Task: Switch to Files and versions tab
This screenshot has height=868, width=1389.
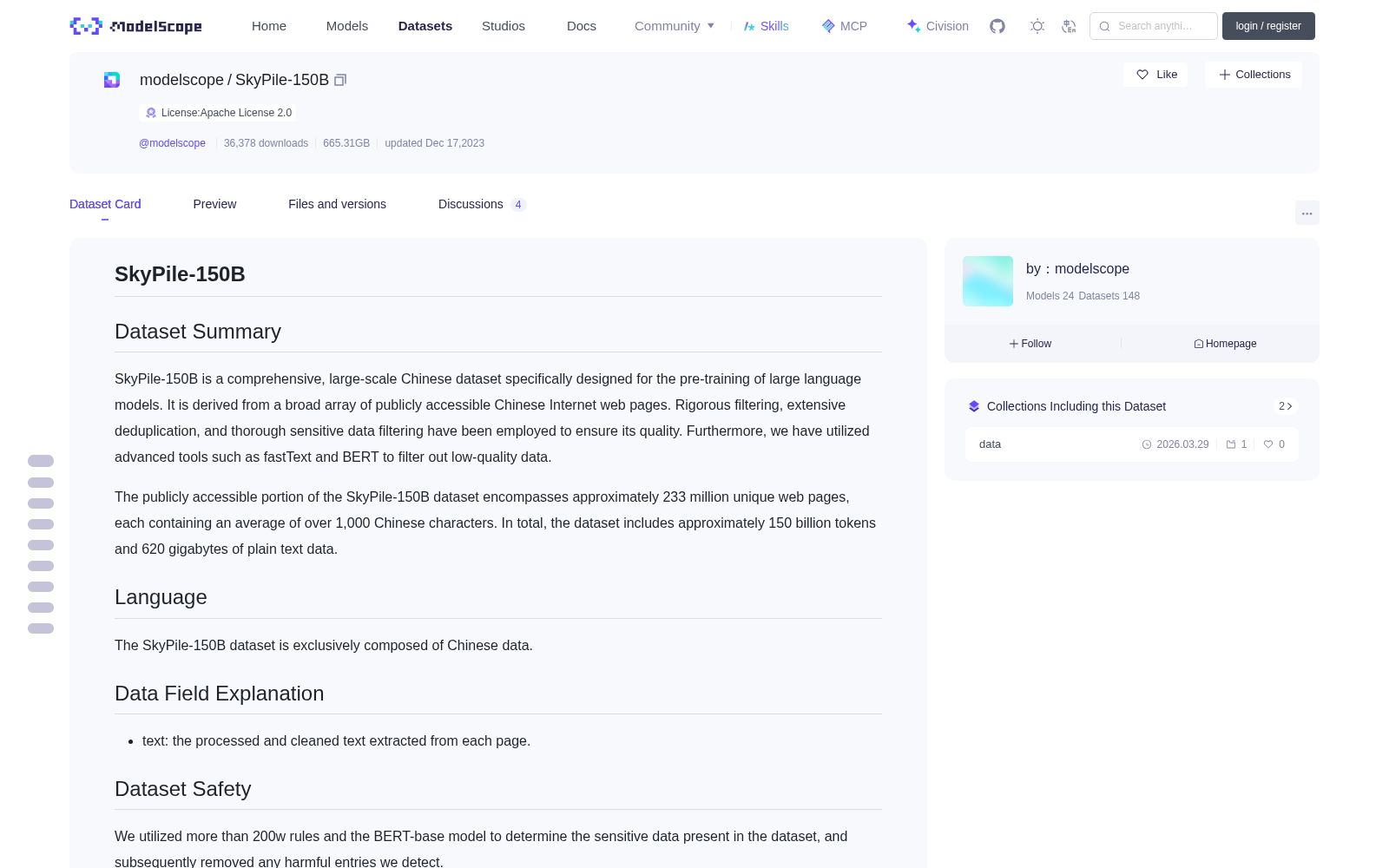Action: (x=337, y=204)
